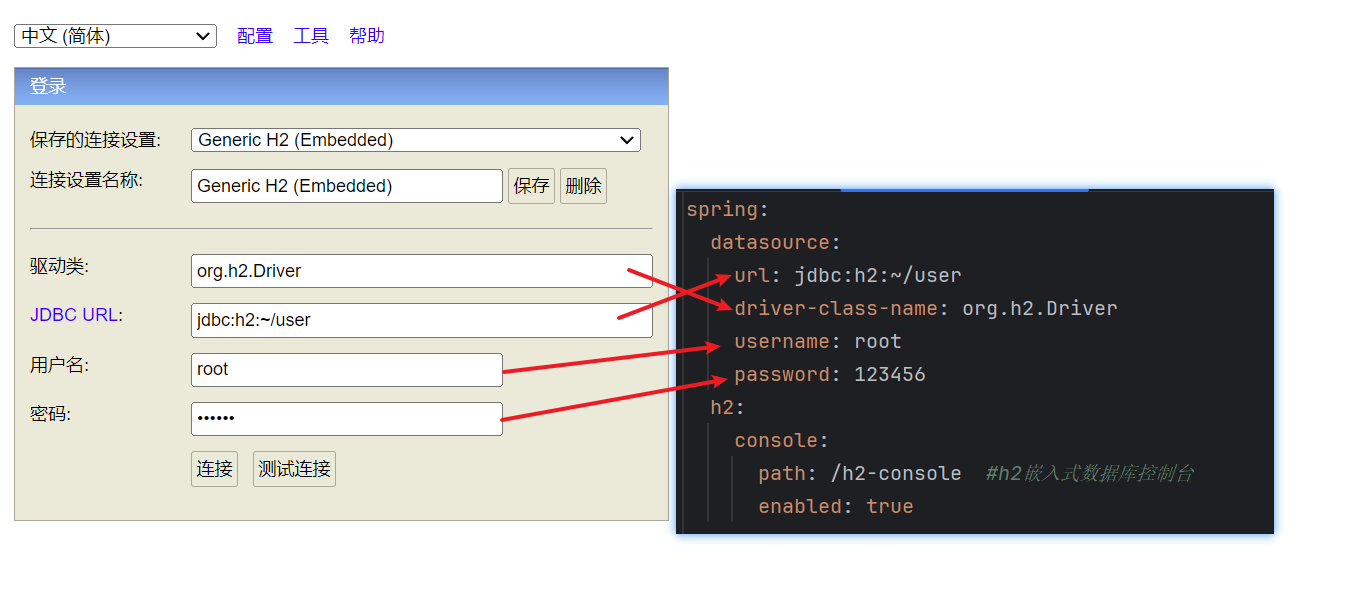The width and height of the screenshot is (1362, 610).
Task: Click the 密码 label
Action: coord(50,414)
